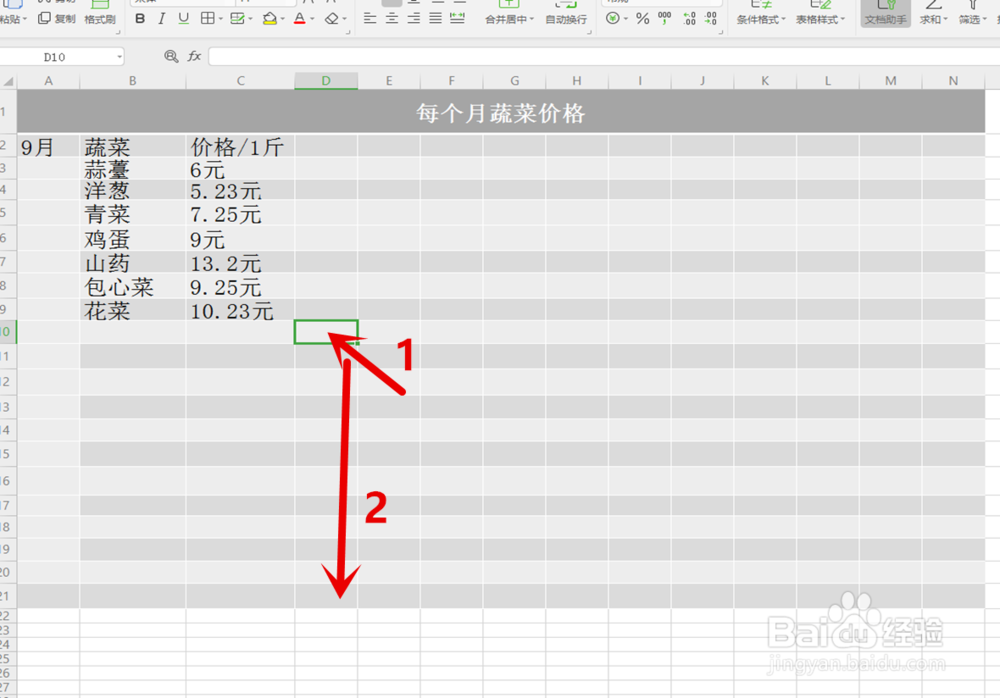Toggle italic formatting

pyautogui.click(x=161, y=19)
